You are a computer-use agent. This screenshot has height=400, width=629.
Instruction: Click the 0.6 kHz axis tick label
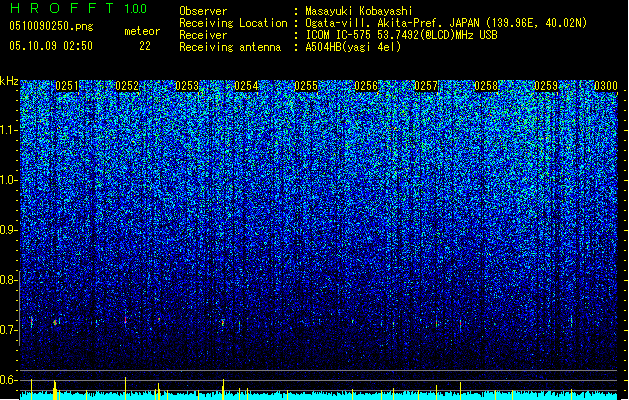pos(9,380)
